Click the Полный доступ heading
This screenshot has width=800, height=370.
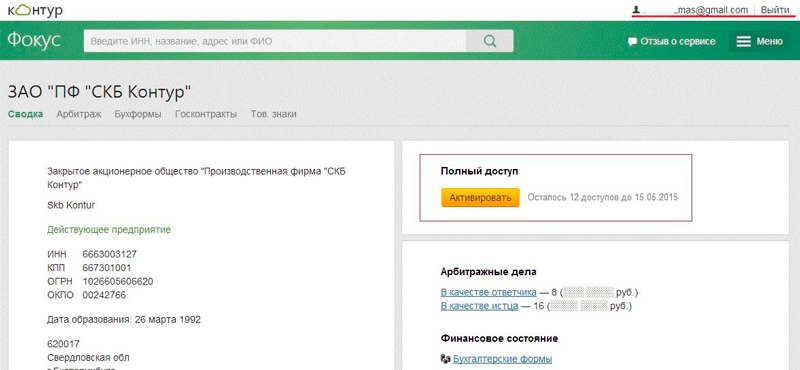pos(479,171)
